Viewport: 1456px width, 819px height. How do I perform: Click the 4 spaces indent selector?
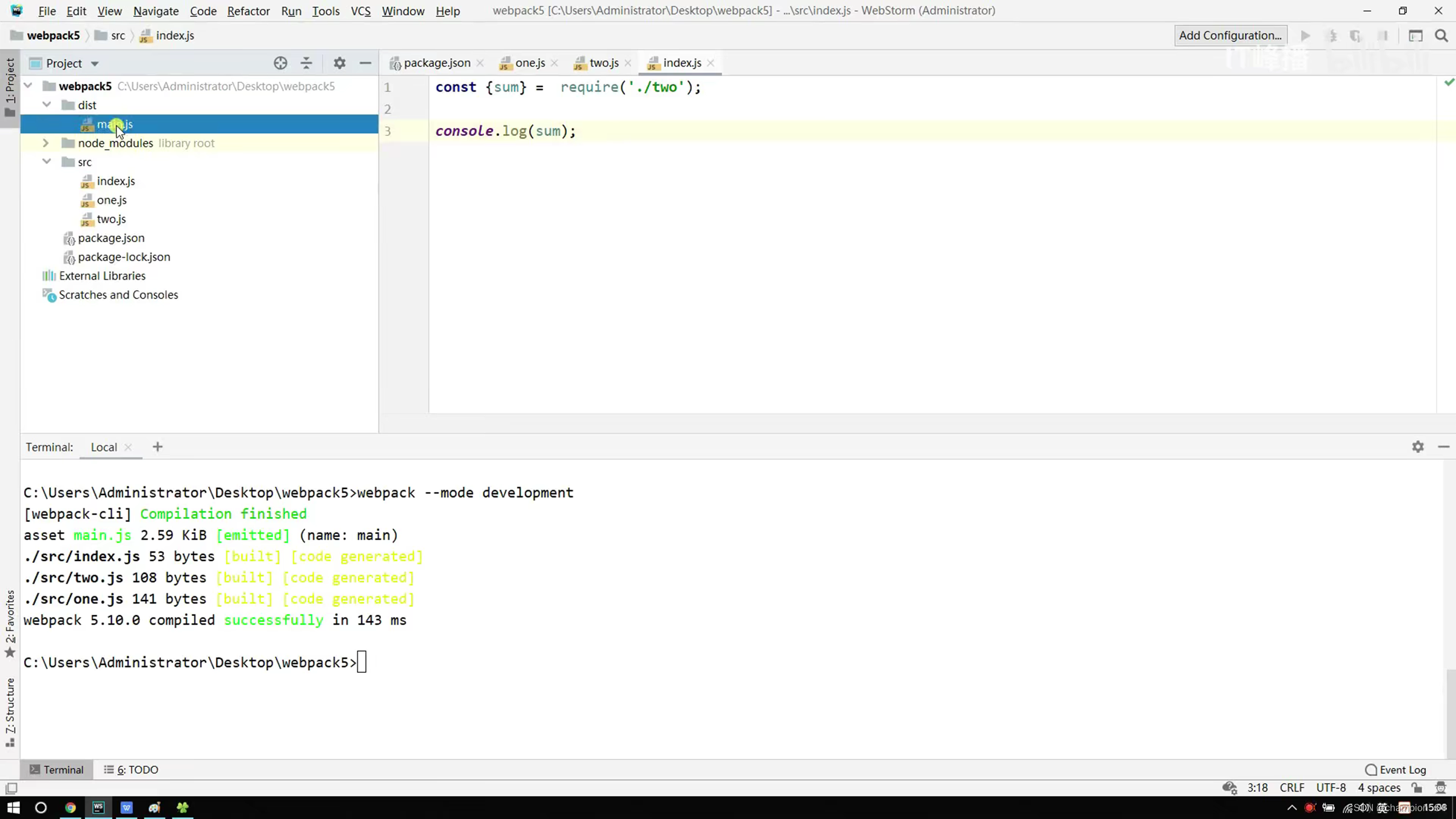(1379, 787)
